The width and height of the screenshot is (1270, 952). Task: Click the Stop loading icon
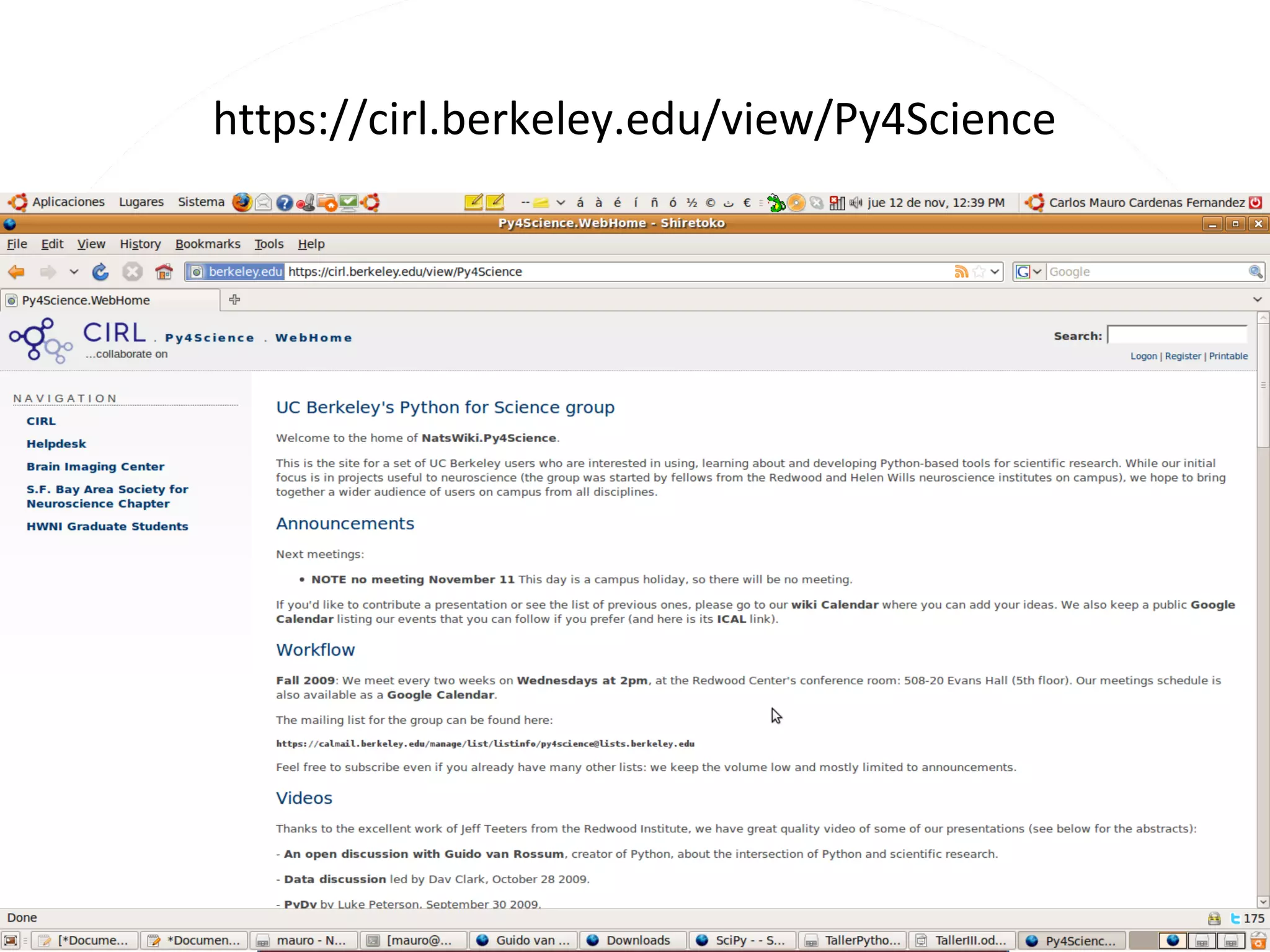132,271
